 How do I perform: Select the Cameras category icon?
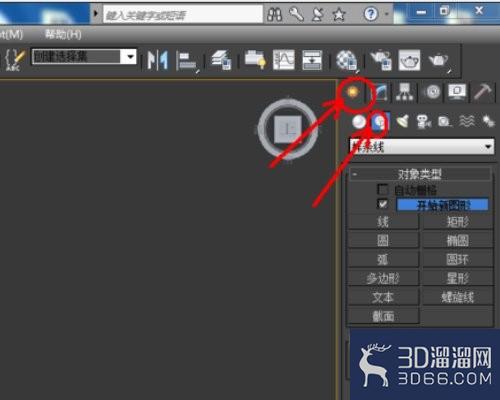point(424,121)
